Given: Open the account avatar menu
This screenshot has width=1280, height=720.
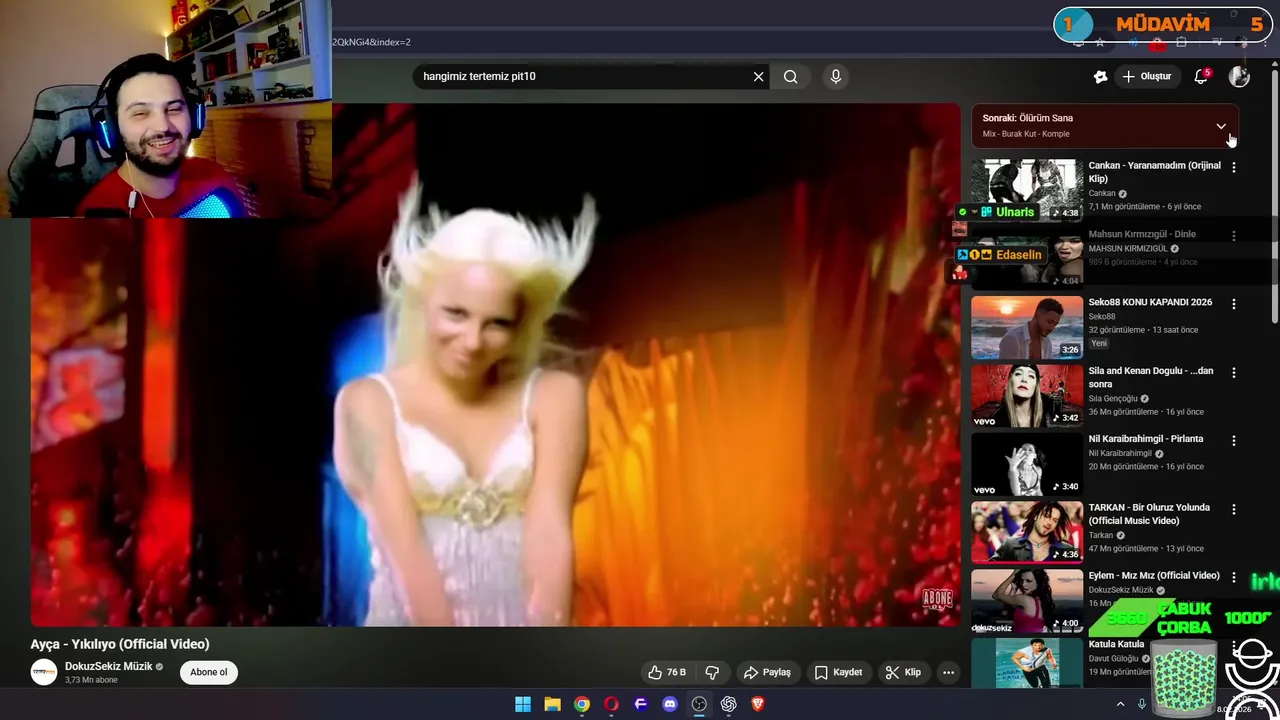Looking at the screenshot, I should coord(1239,76).
